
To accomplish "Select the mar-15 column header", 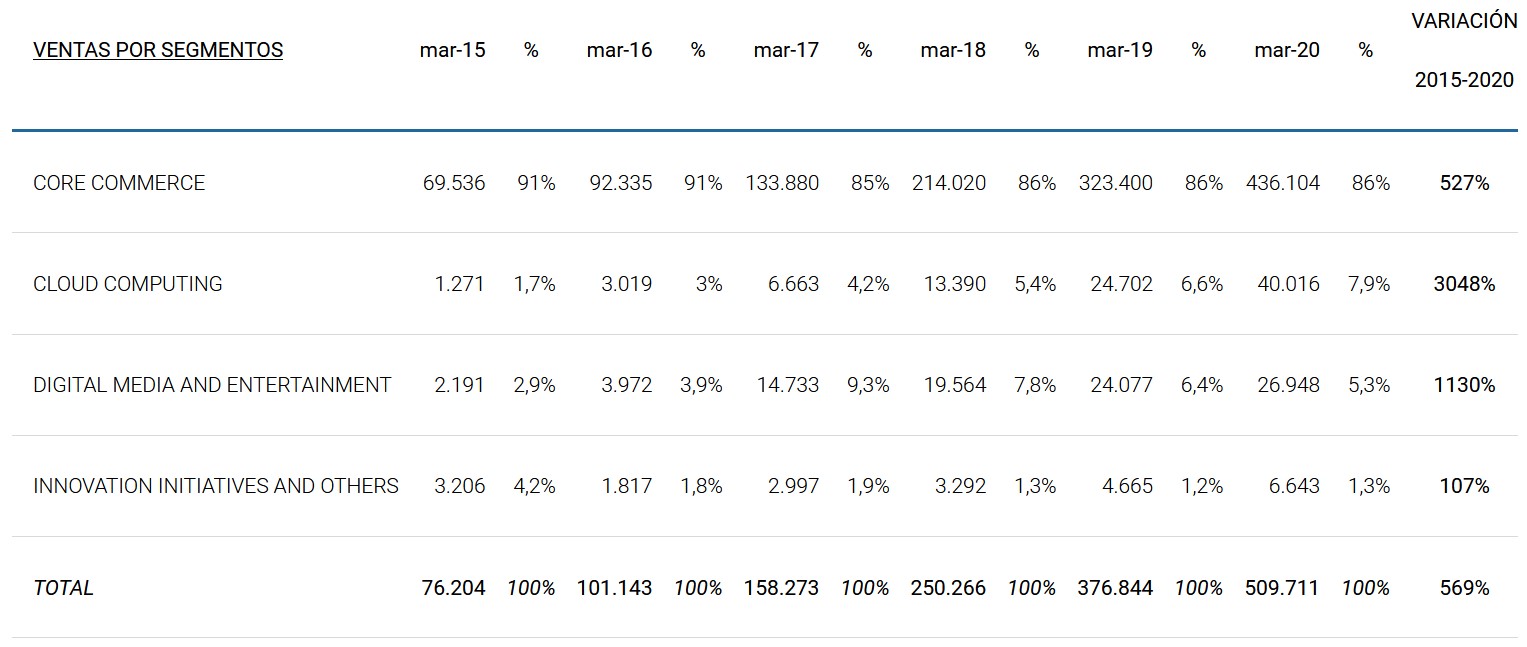I will [x=452, y=50].
